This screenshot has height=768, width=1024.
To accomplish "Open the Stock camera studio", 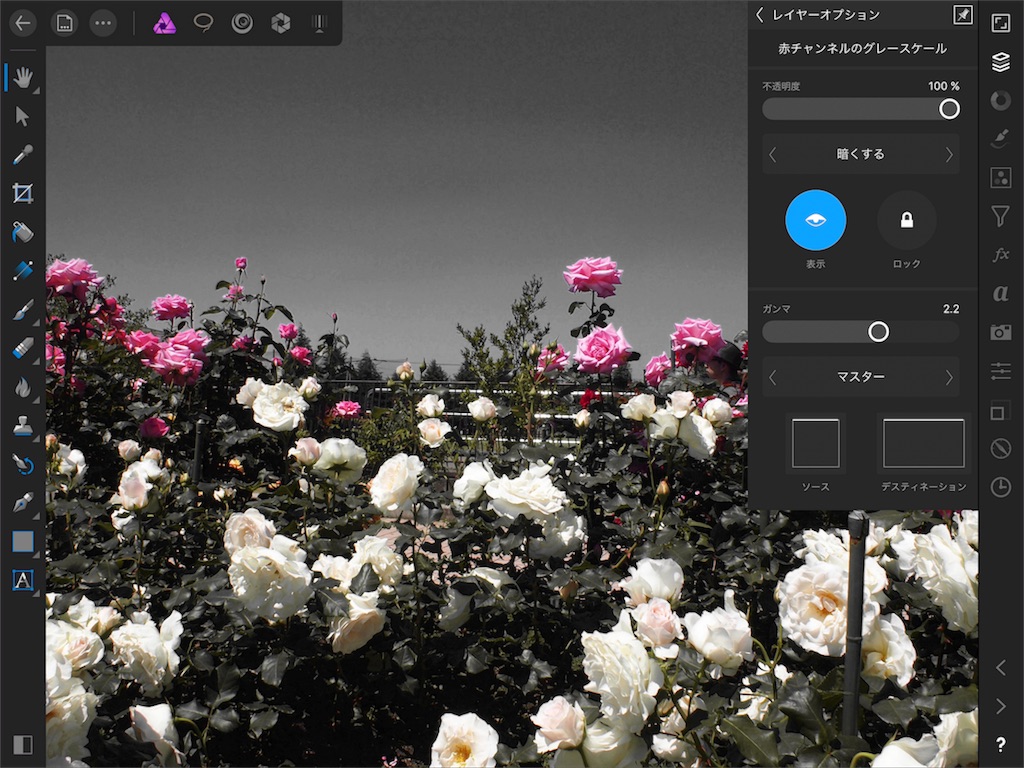I will (1000, 332).
